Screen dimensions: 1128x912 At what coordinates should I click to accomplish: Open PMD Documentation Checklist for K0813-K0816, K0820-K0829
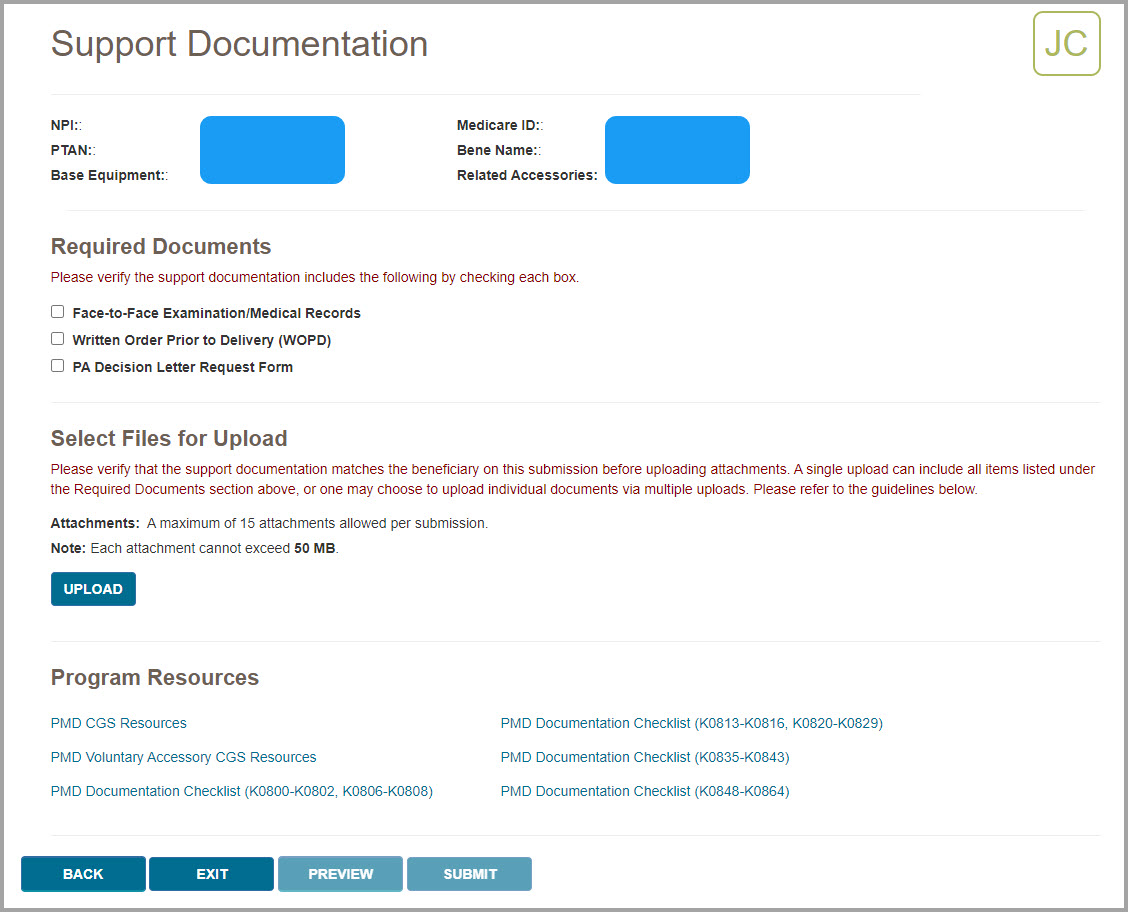point(691,723)
